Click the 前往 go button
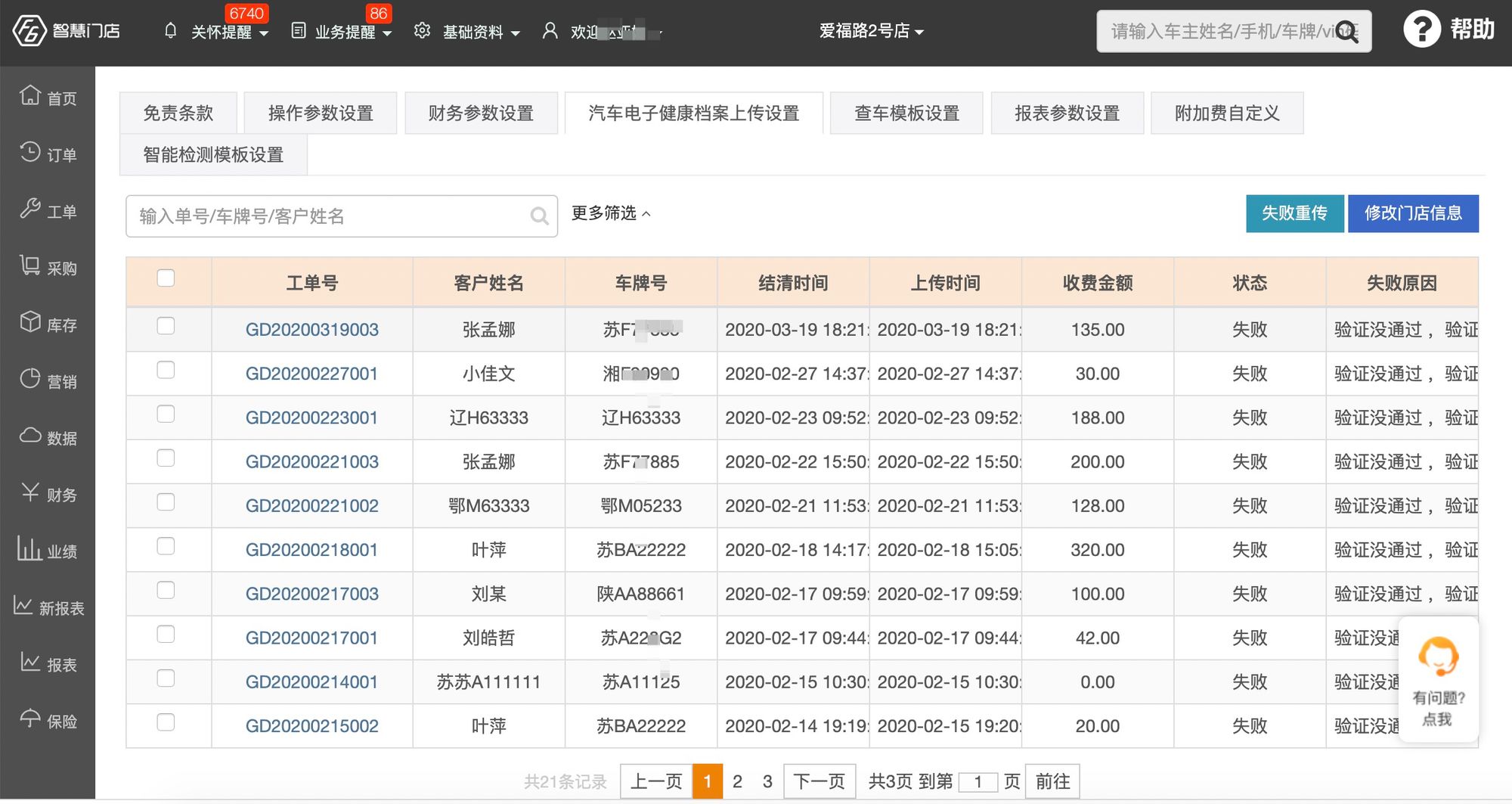The width and height of the screenshot is (1512, 804). (1053, 781)
